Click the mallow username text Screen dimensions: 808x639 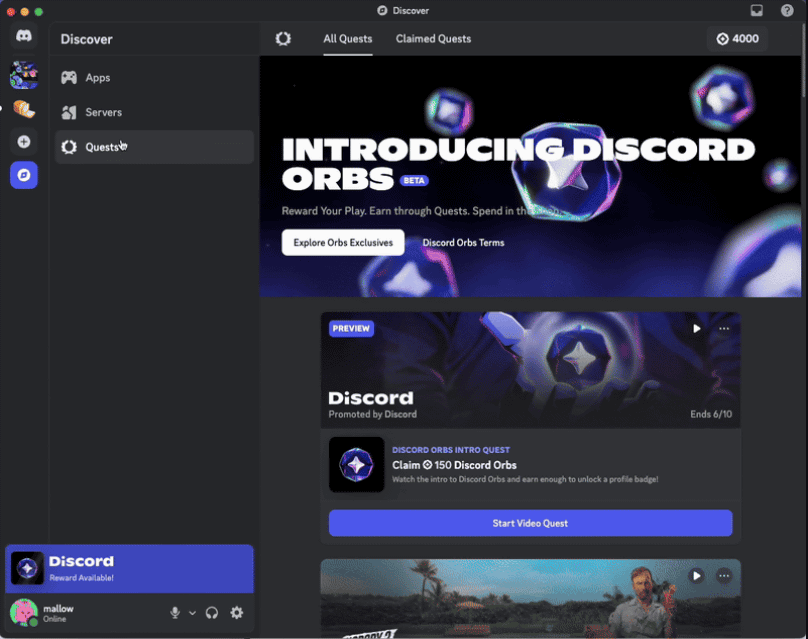click(58, 609)
